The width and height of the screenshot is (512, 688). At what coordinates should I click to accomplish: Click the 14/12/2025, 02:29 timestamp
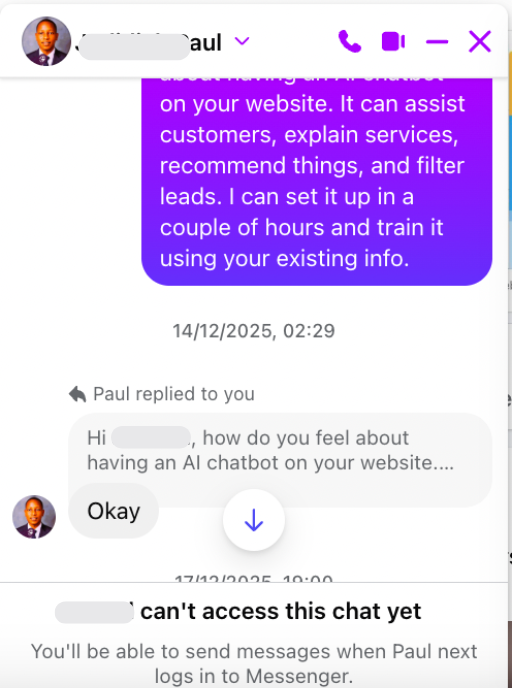(254, 331)
